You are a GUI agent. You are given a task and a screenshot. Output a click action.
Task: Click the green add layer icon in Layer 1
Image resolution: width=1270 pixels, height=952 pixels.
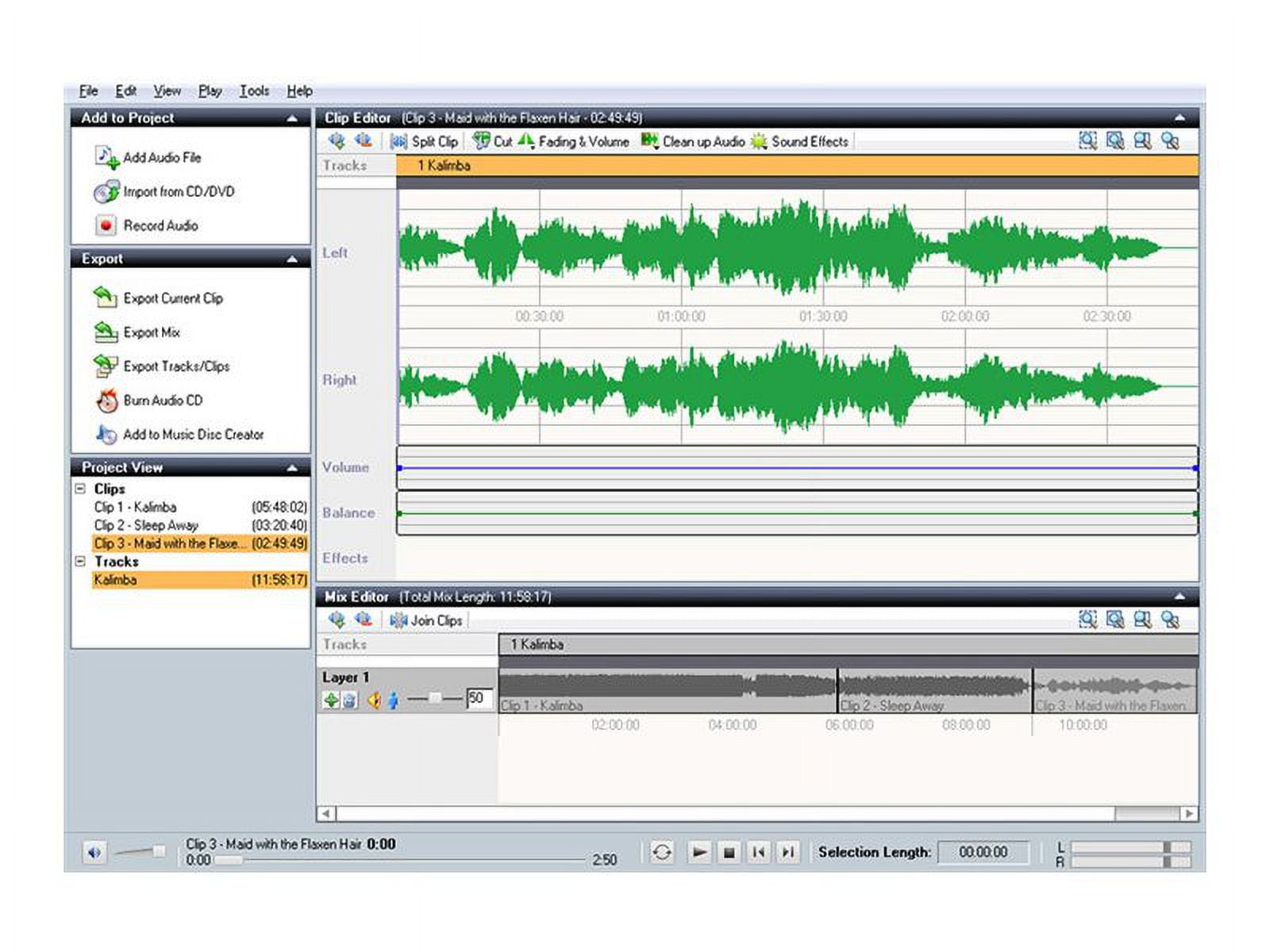click(331, 700)
